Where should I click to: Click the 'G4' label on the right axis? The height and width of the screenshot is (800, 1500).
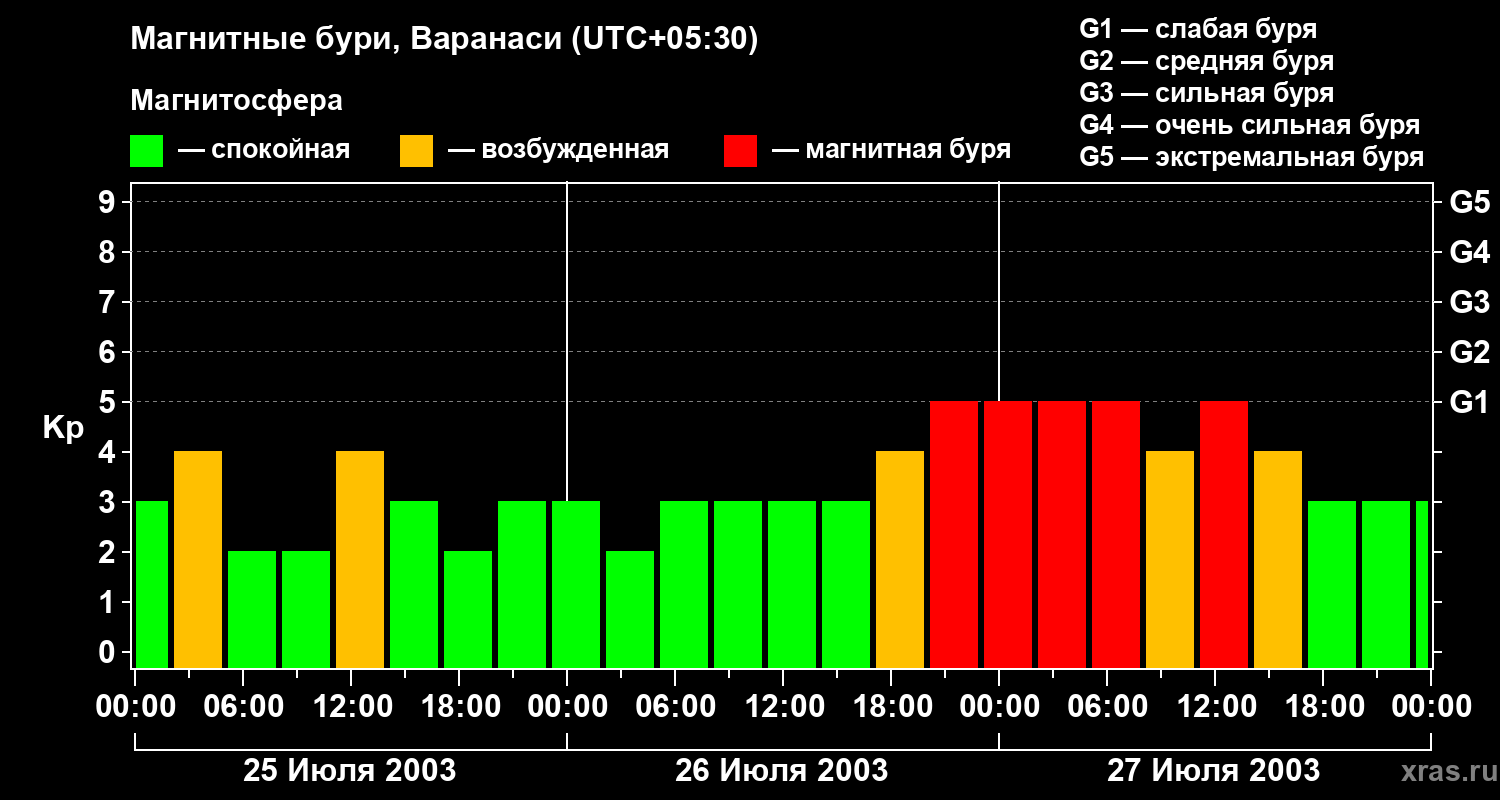point(1470,252)
